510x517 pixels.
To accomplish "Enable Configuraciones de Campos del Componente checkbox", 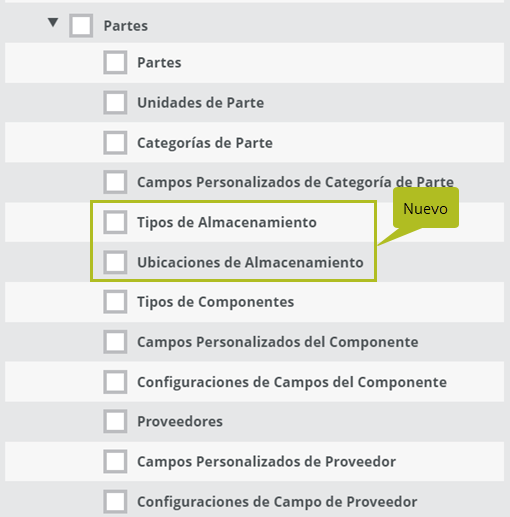I will (x=115, y=382).
